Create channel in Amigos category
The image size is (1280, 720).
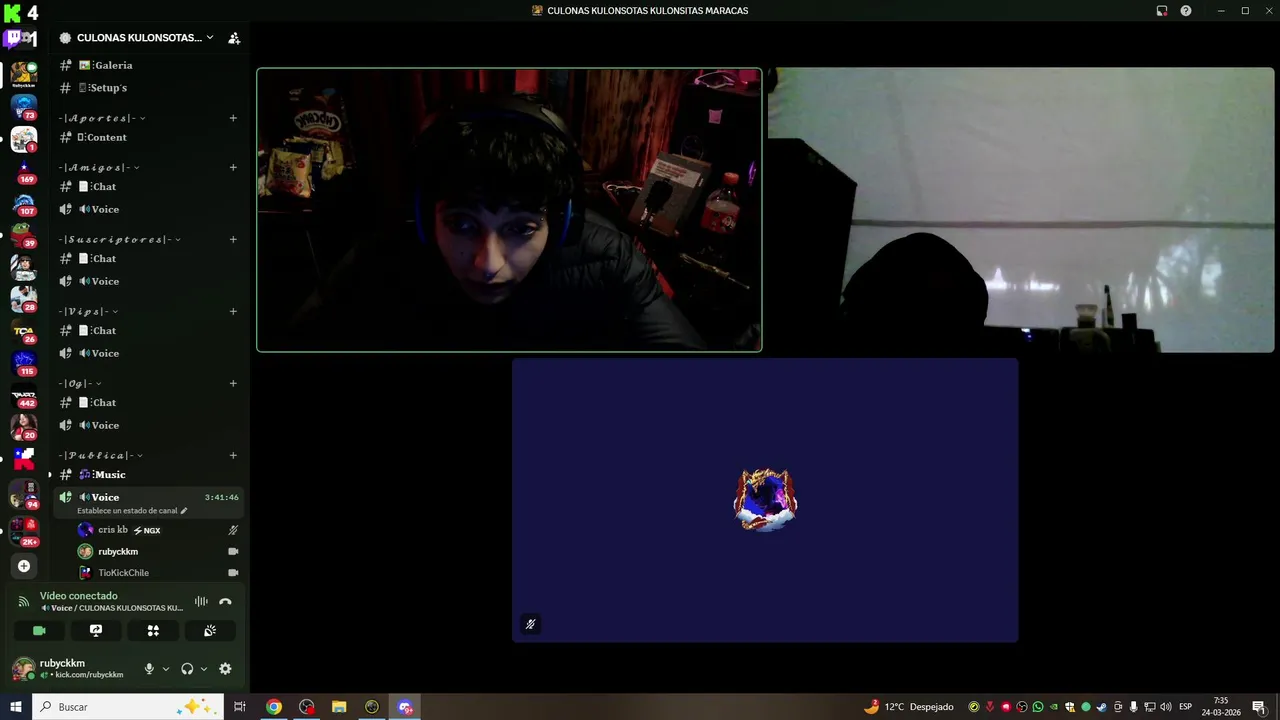tap(233, 167)
